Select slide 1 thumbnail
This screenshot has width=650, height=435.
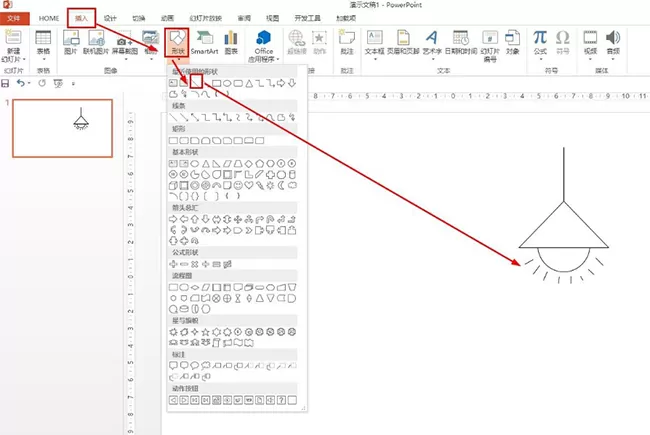[63, 128]
